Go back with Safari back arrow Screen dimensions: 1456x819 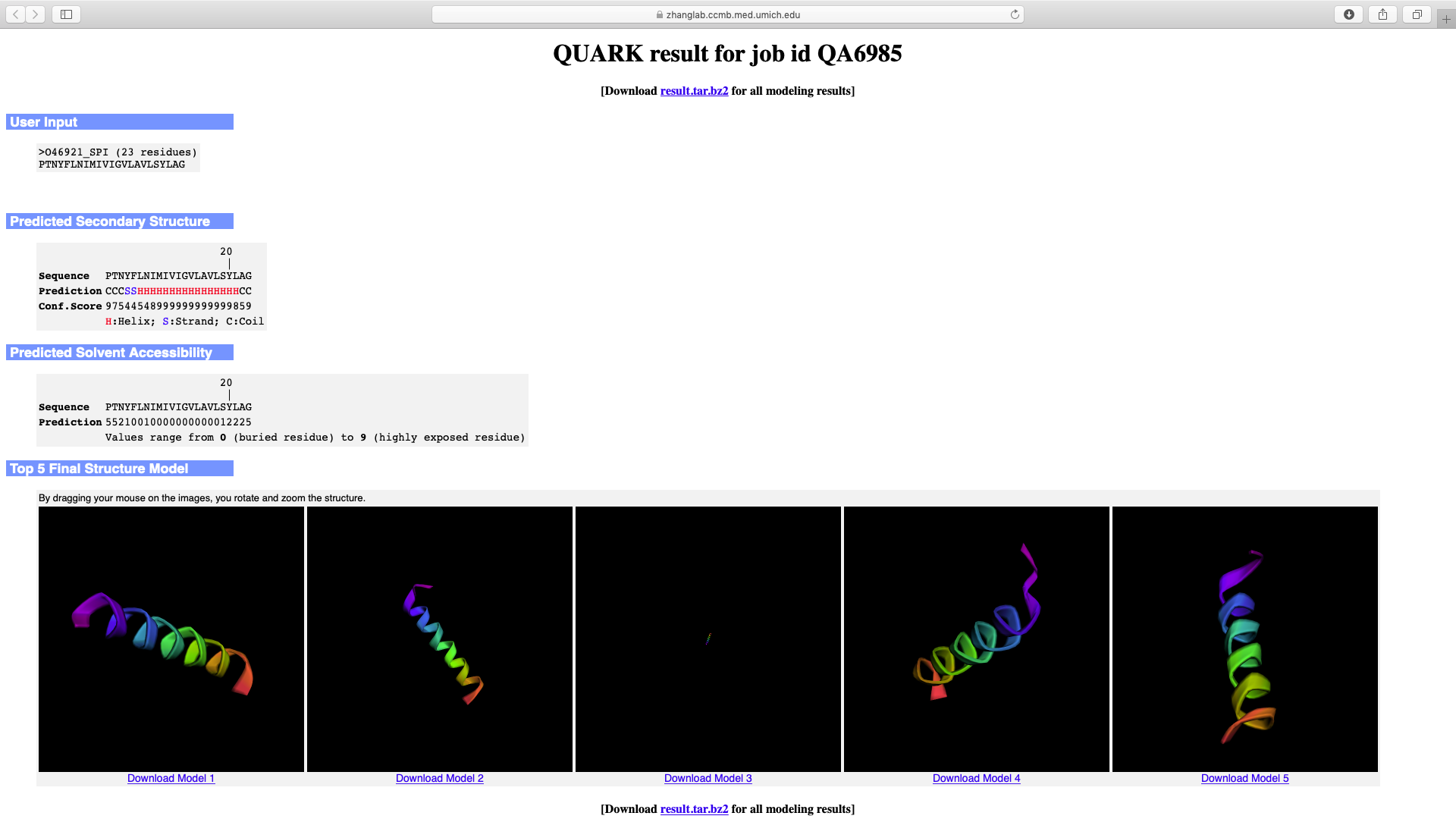click(x=16, y=14)
